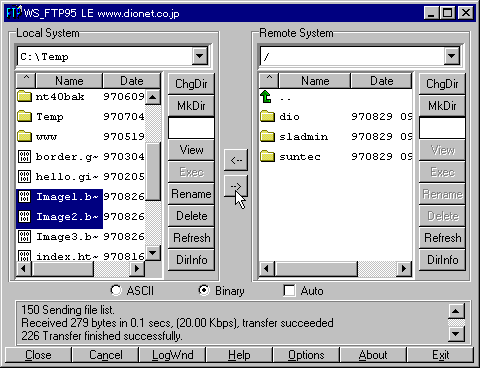This screenshot has width=480, height=368.
Task: Click remote list scroll right arrow
Action: [x=404, y=268]
